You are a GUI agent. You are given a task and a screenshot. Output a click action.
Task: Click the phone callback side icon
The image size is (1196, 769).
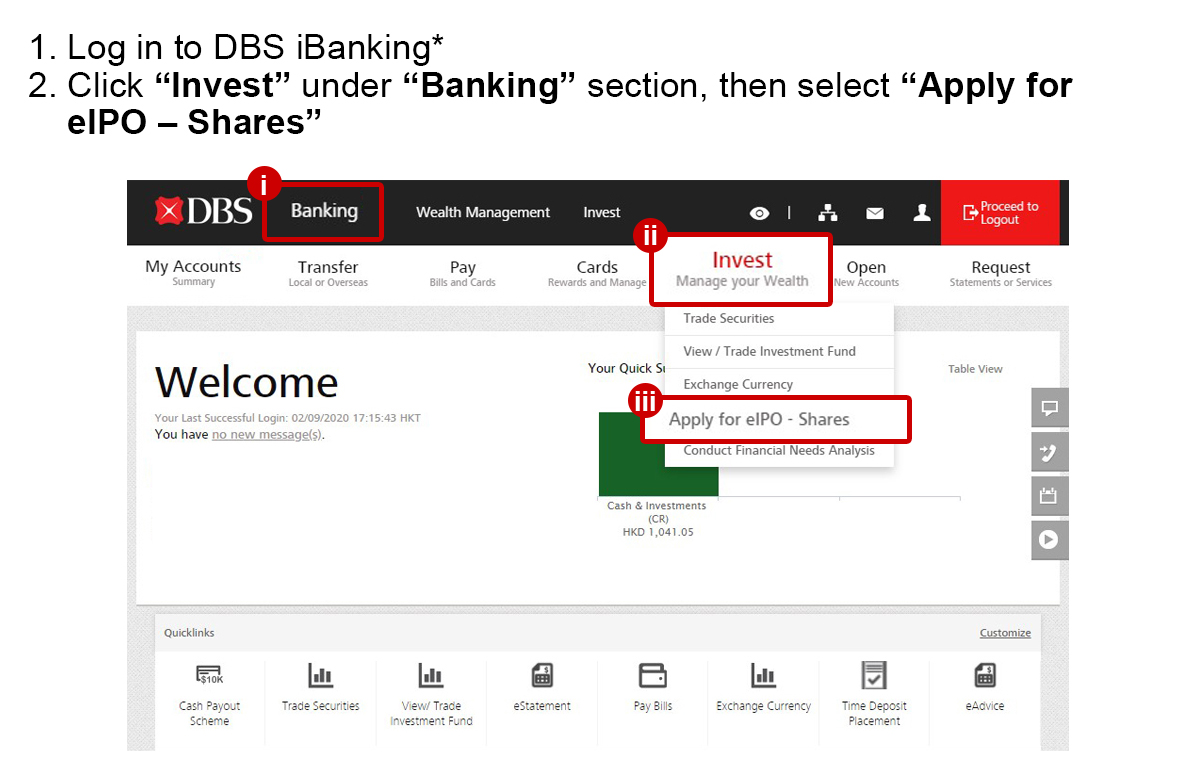pyautogui.click(x=1049, y=452)
